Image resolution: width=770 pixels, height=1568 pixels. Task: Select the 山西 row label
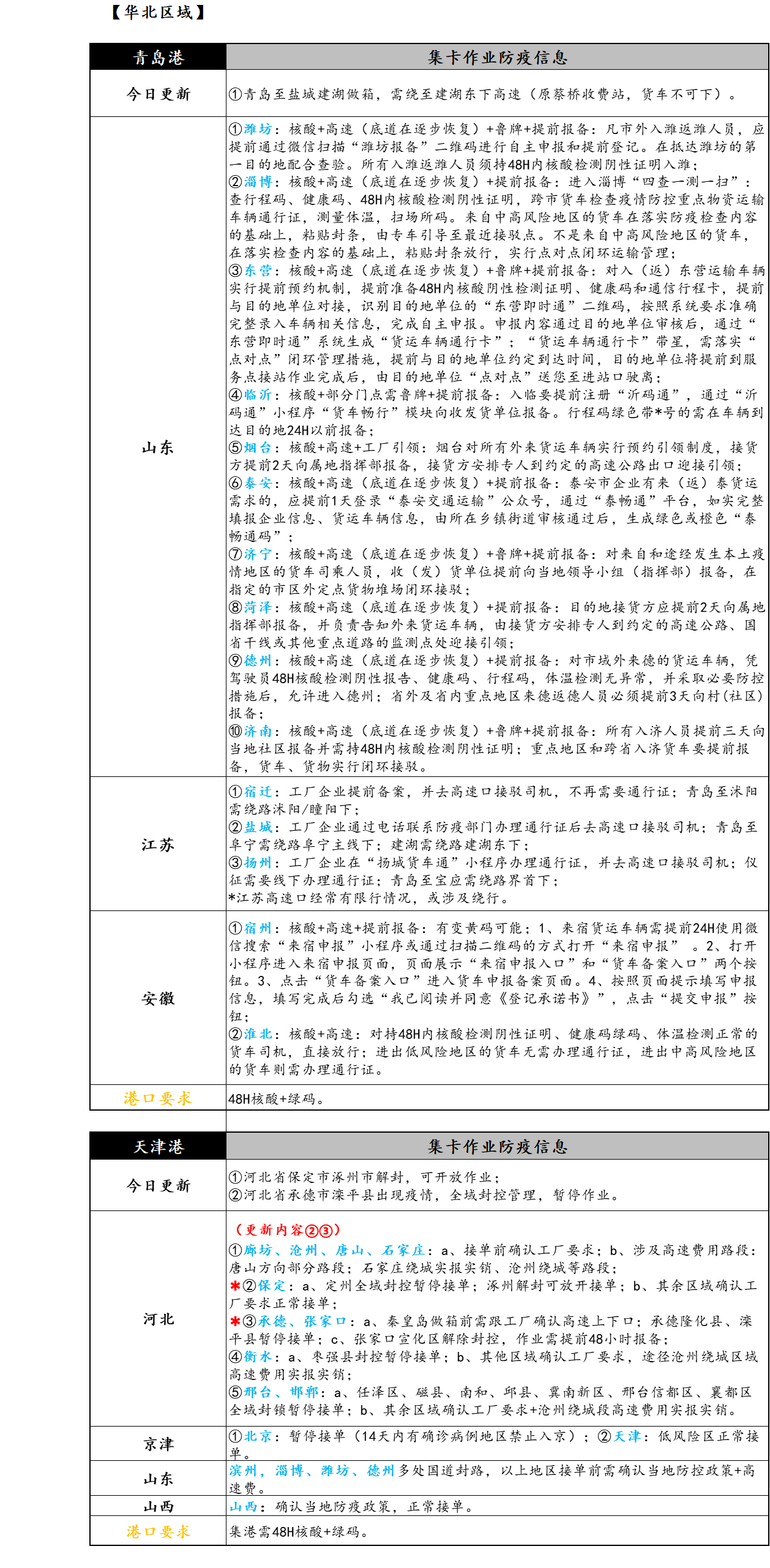coord(158,1506)
